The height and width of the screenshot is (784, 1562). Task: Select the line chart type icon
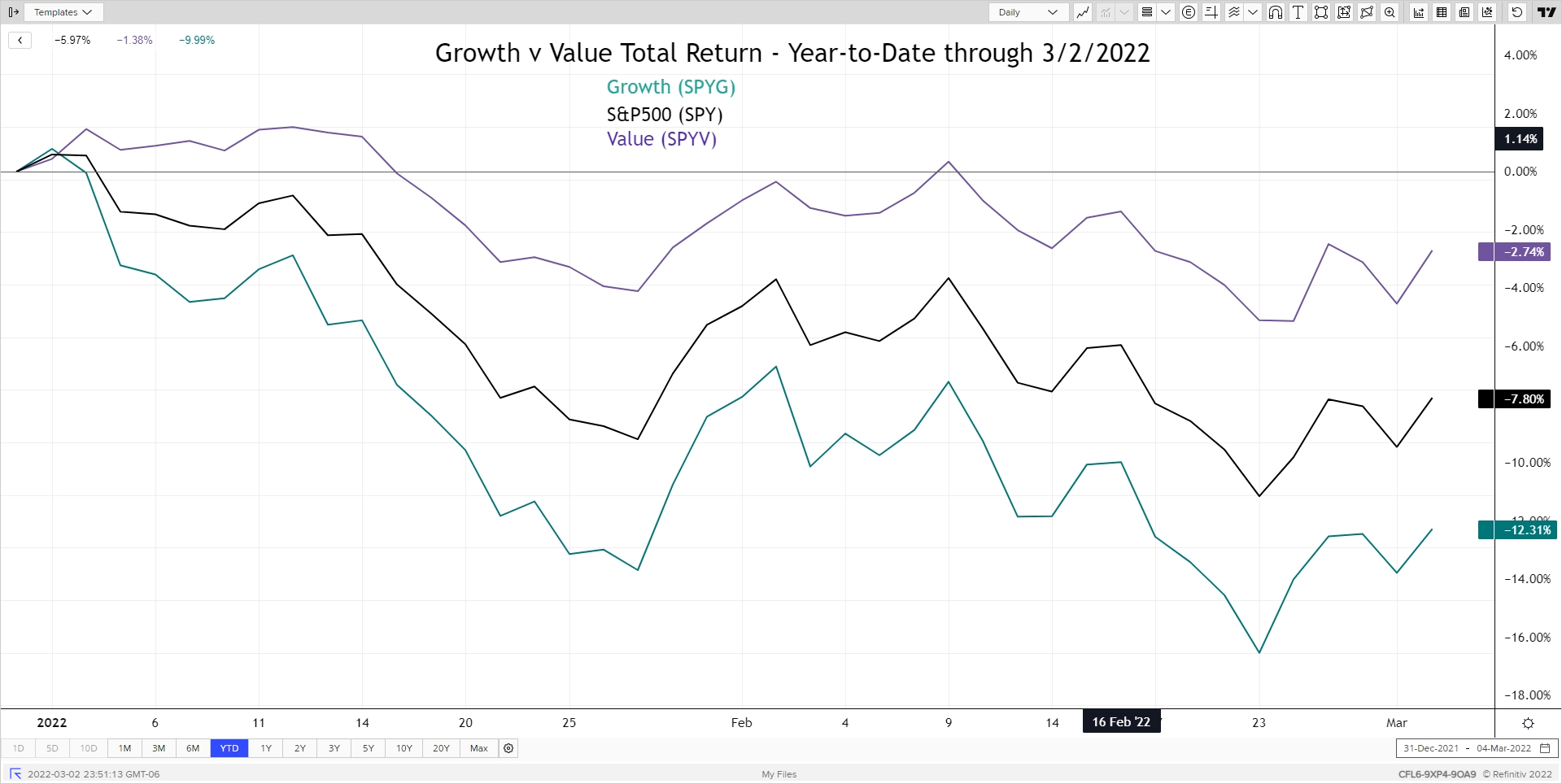1083,12
